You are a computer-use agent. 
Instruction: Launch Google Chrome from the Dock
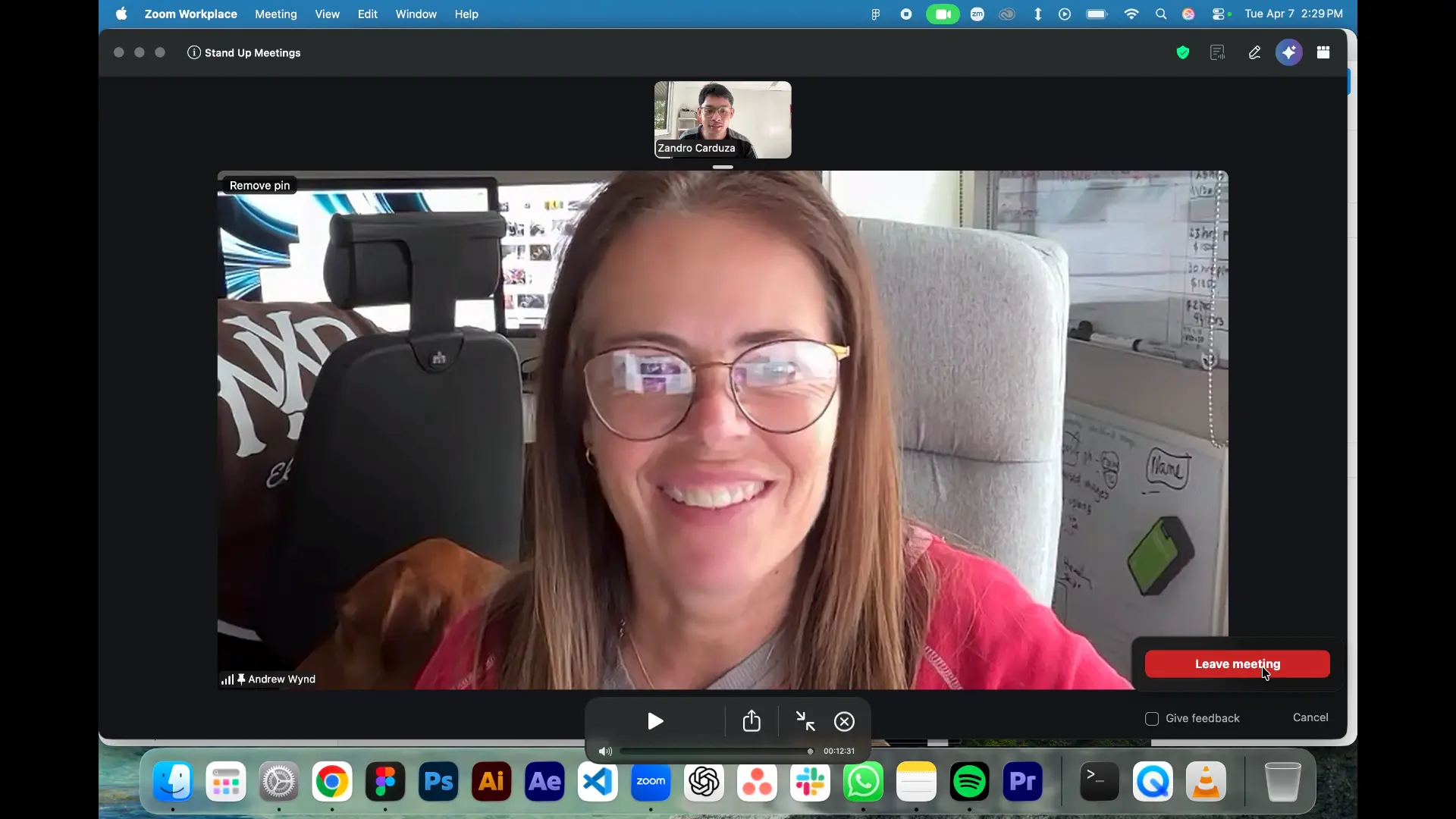coord(332,782)
